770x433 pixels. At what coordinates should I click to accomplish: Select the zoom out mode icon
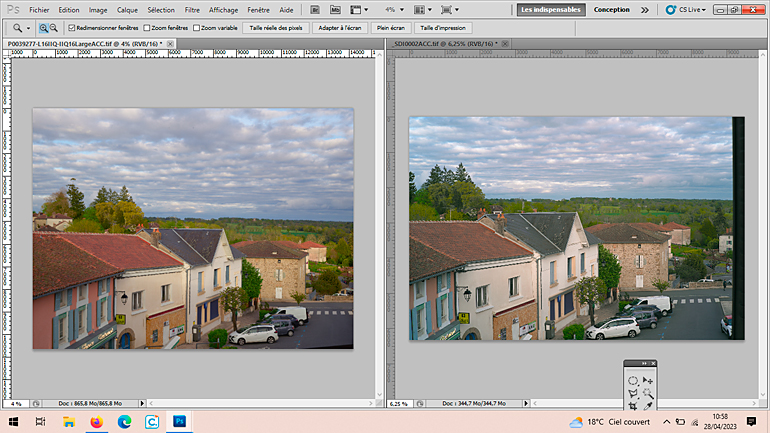pos(54,28)
